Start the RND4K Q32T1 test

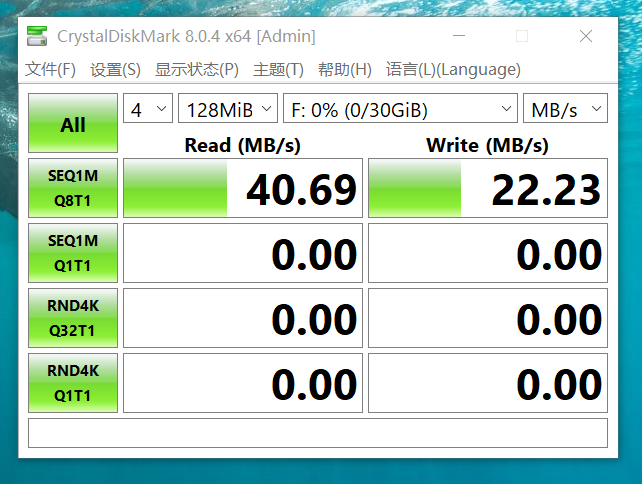click(73, 318)
